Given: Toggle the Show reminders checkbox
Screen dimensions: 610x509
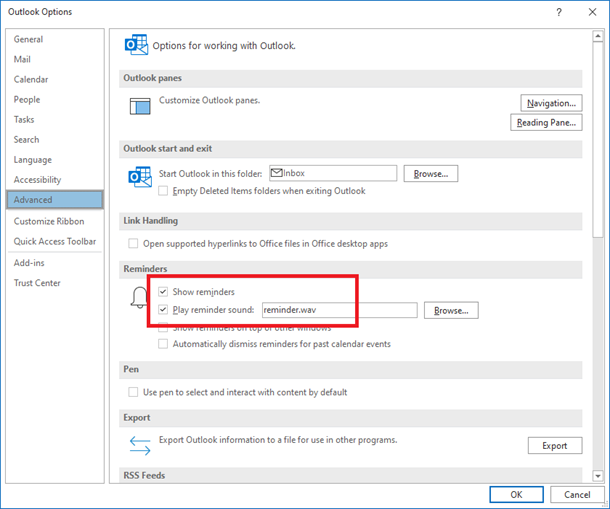Looking at the screenshot, I should point(163,291).
